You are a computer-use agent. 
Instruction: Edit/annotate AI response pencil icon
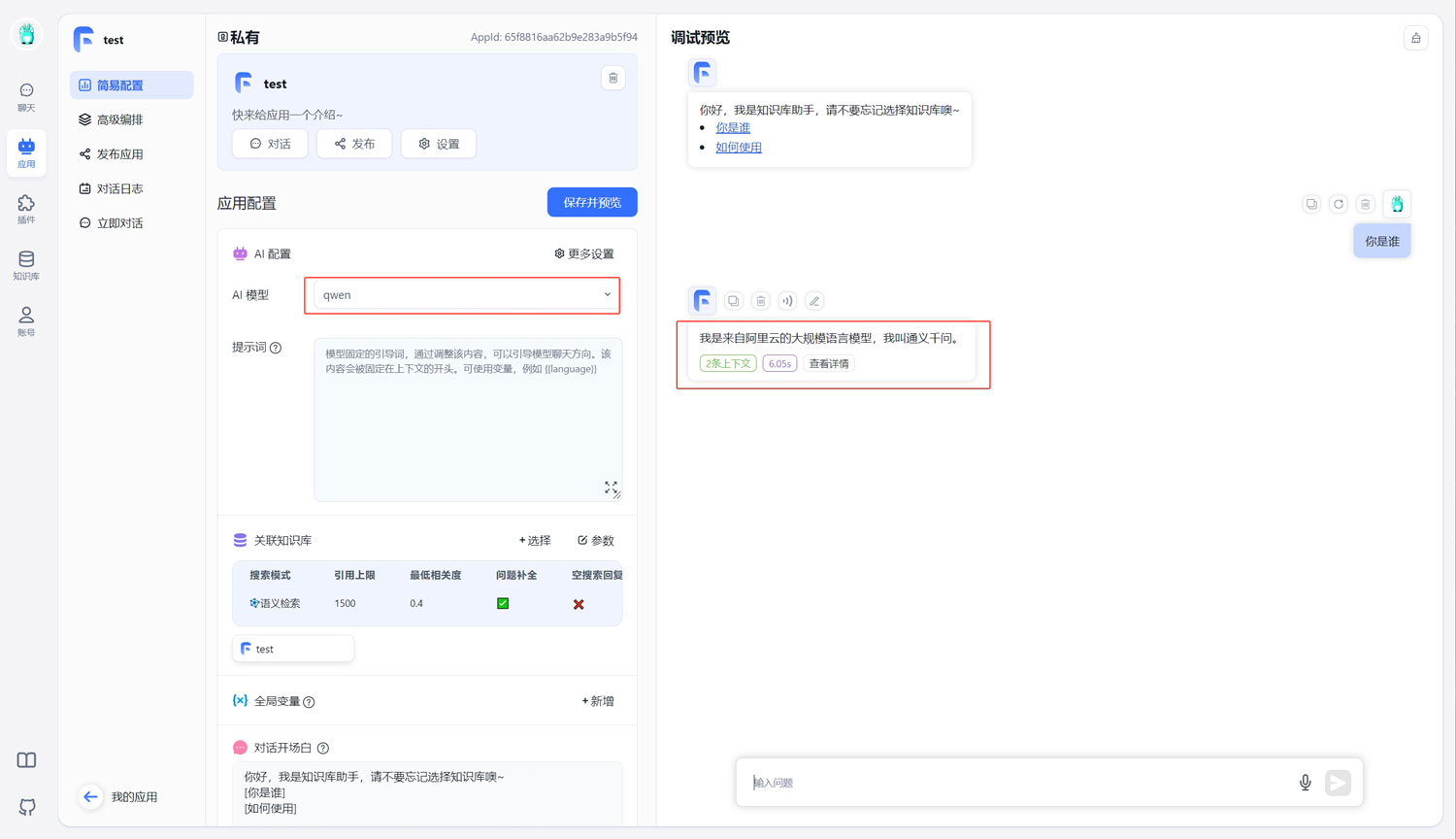814,301
